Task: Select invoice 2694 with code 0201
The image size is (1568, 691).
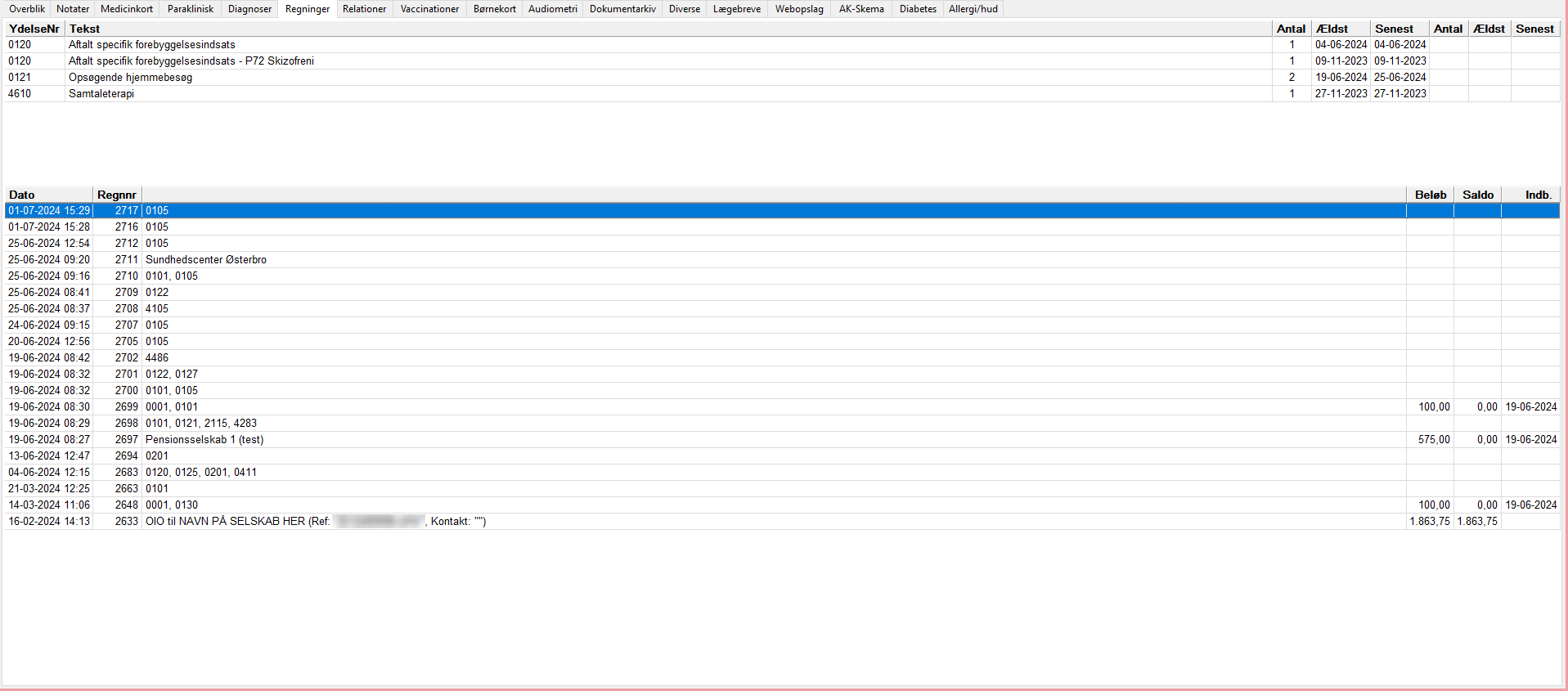Action: pos(782,456)
